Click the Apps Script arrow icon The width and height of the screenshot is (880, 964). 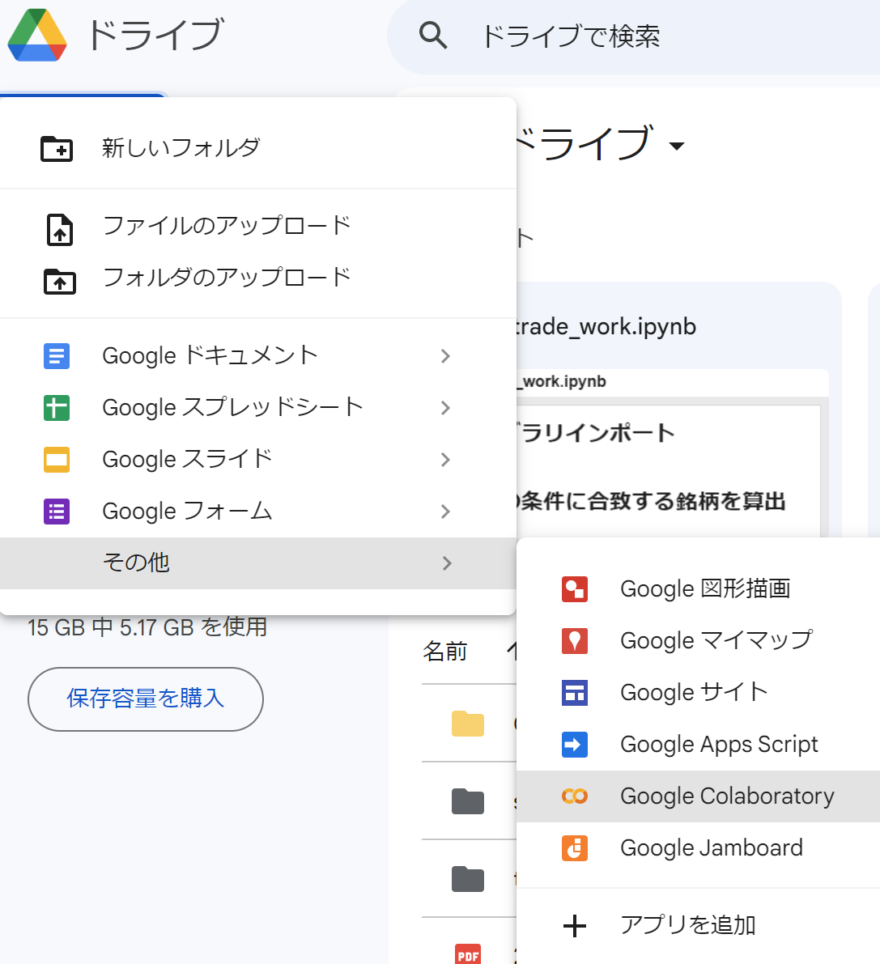coord(574,745)
